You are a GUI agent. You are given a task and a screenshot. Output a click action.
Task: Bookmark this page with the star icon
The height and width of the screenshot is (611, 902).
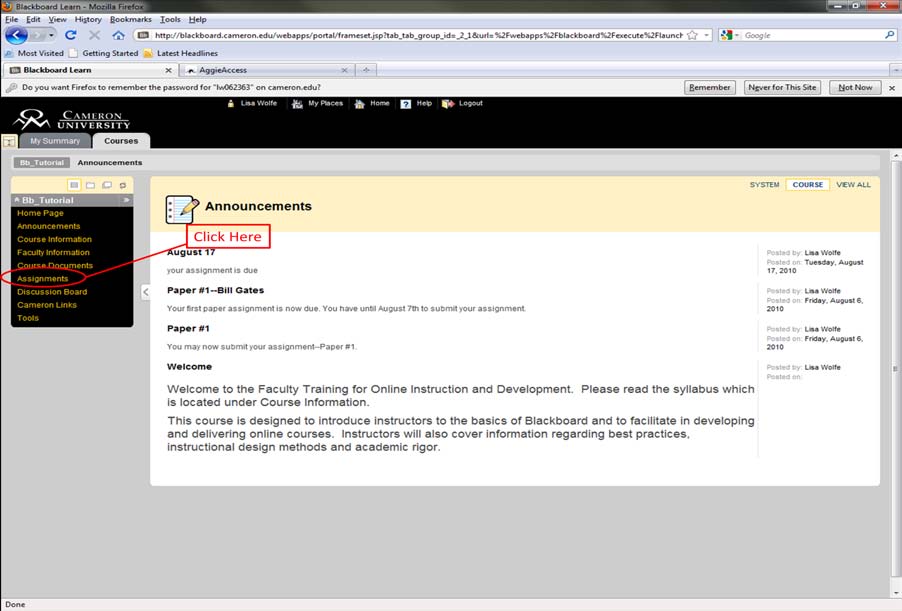coord(693,35)
